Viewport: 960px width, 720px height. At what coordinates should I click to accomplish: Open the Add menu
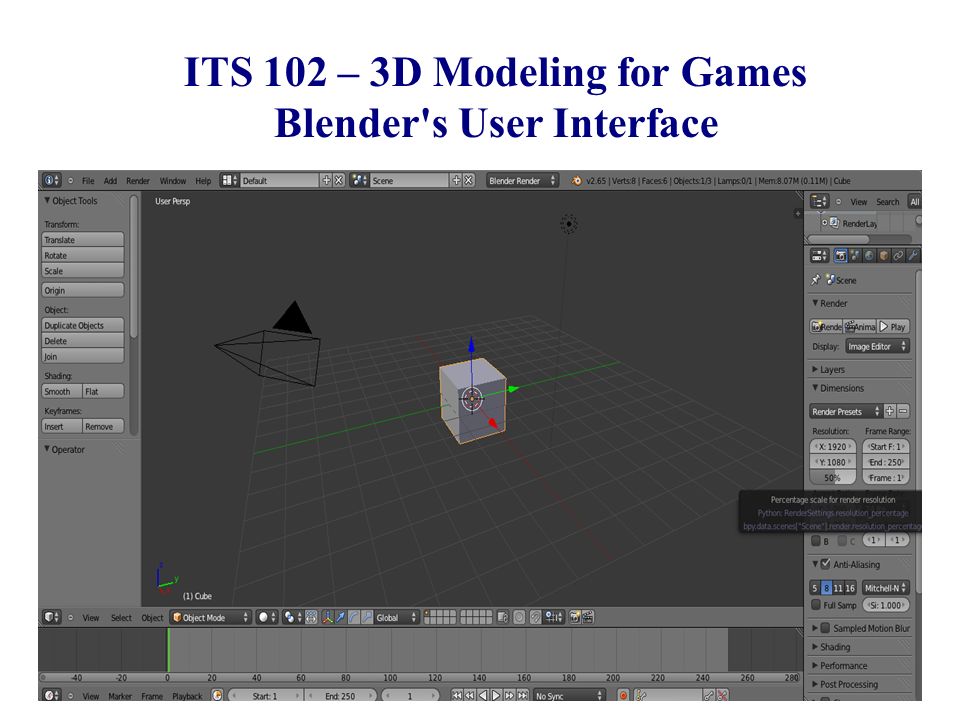[110, 181]
